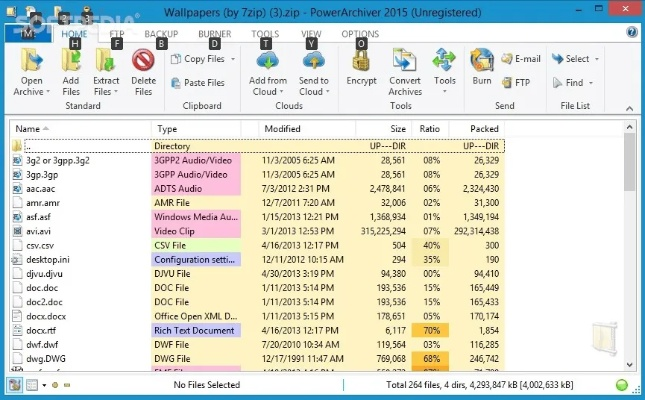
Task: Open the help icon in the ribbon corner
Action: (632, 33)
